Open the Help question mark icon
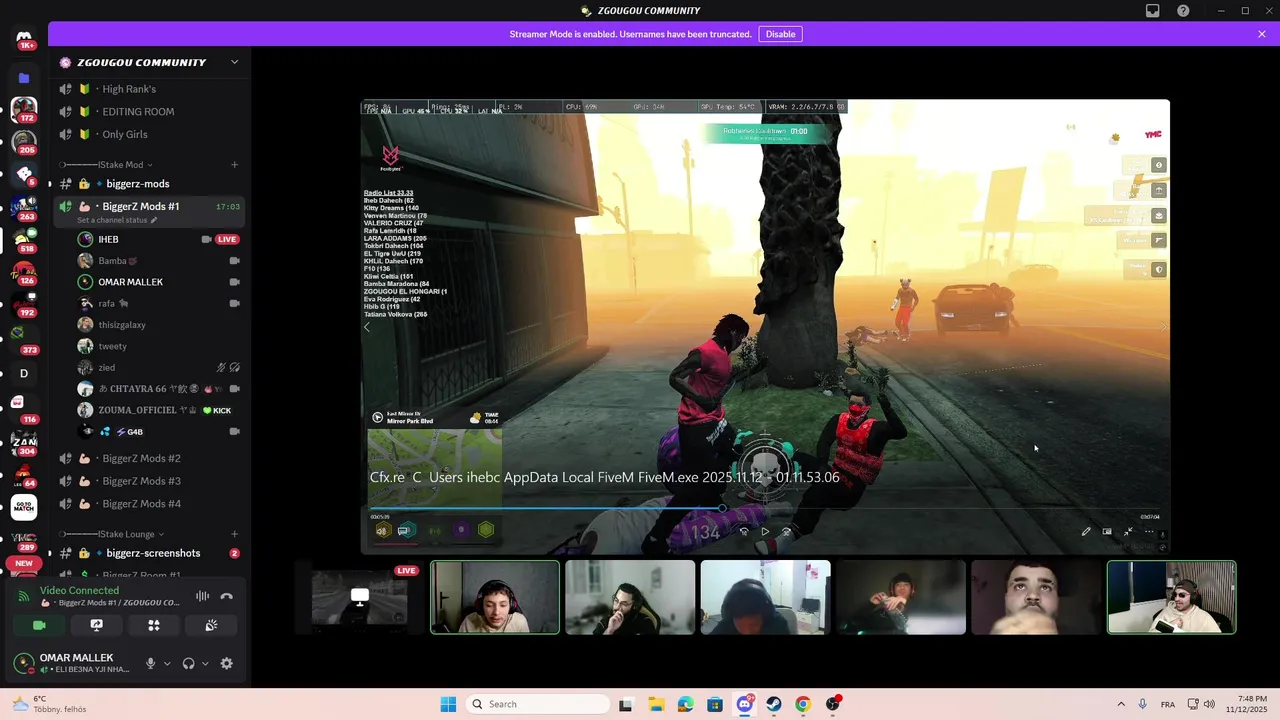This screenshot has height=720, width=1280. click(x=1184, y=11)
